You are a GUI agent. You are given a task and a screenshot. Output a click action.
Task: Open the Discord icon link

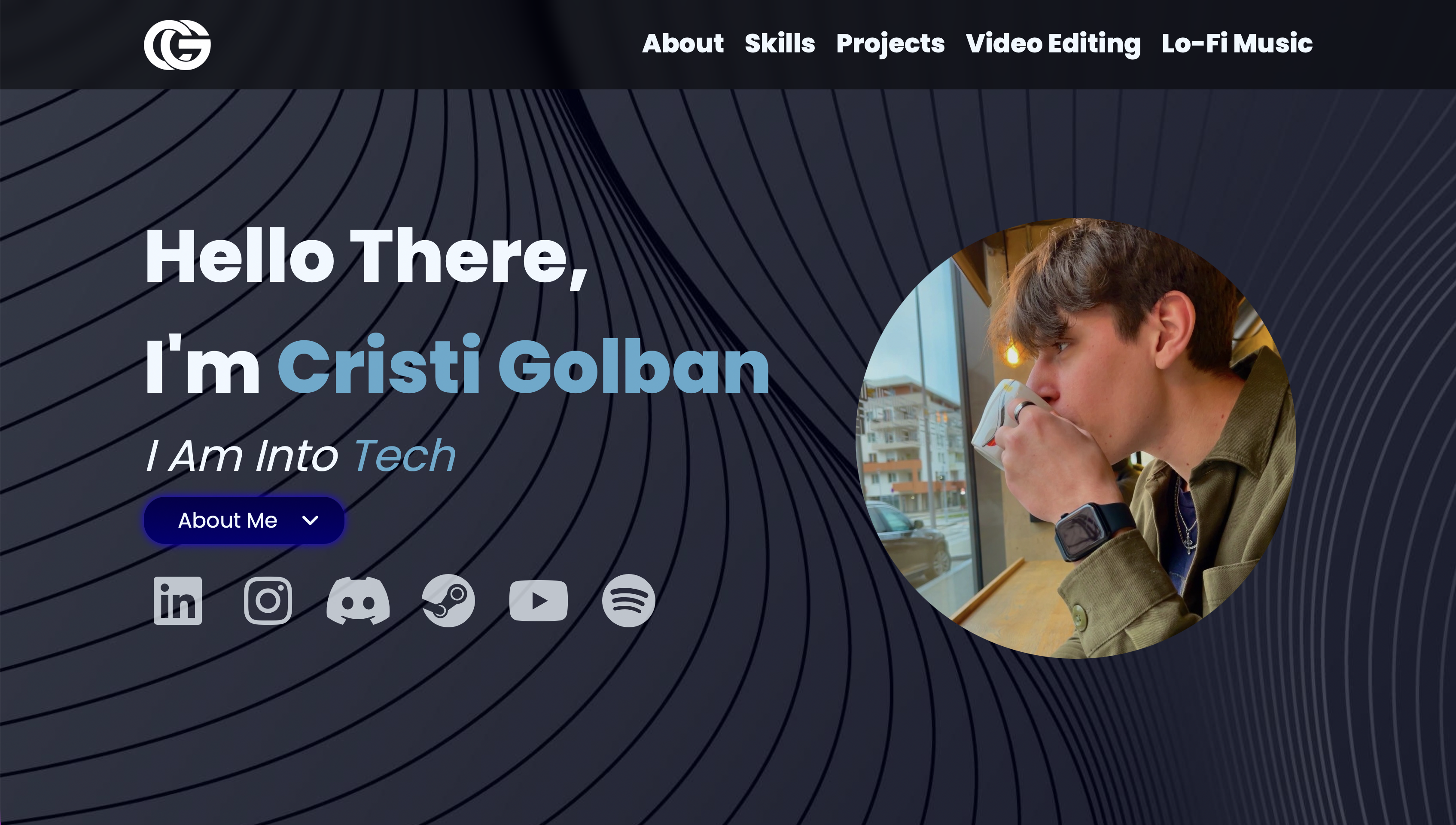[x=358, y=601]
